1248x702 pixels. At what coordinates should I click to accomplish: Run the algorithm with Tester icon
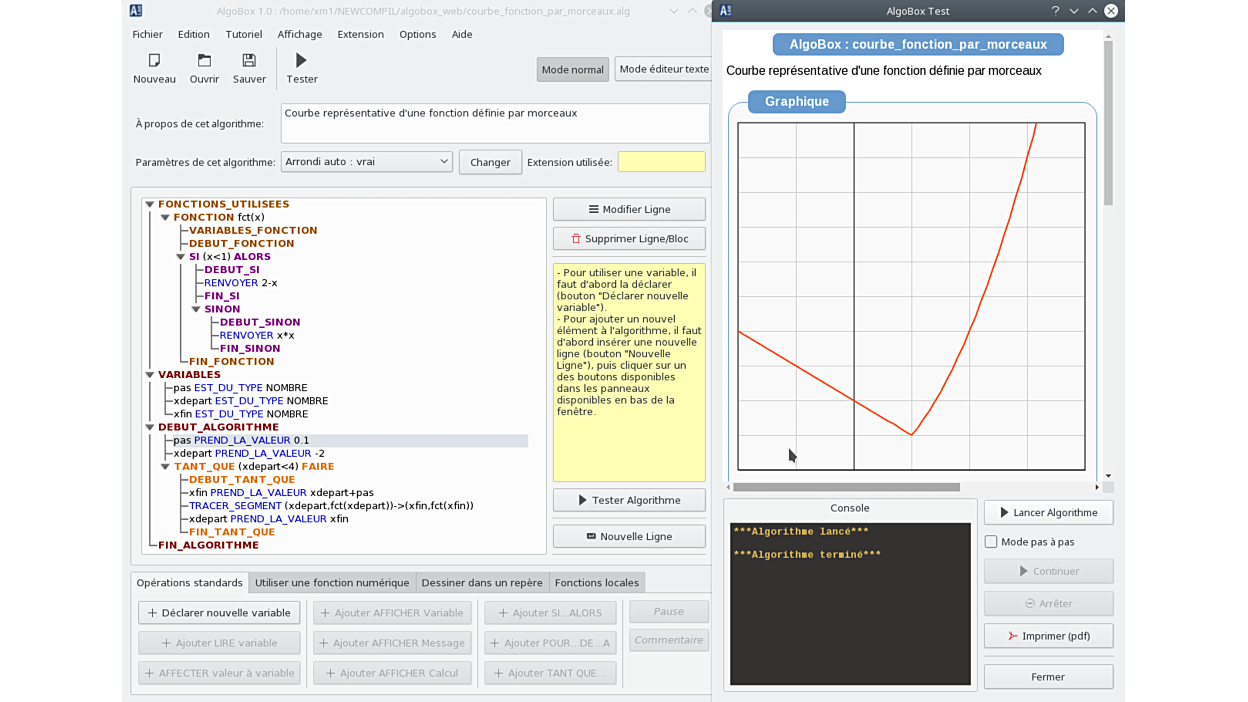coord(301,62)
